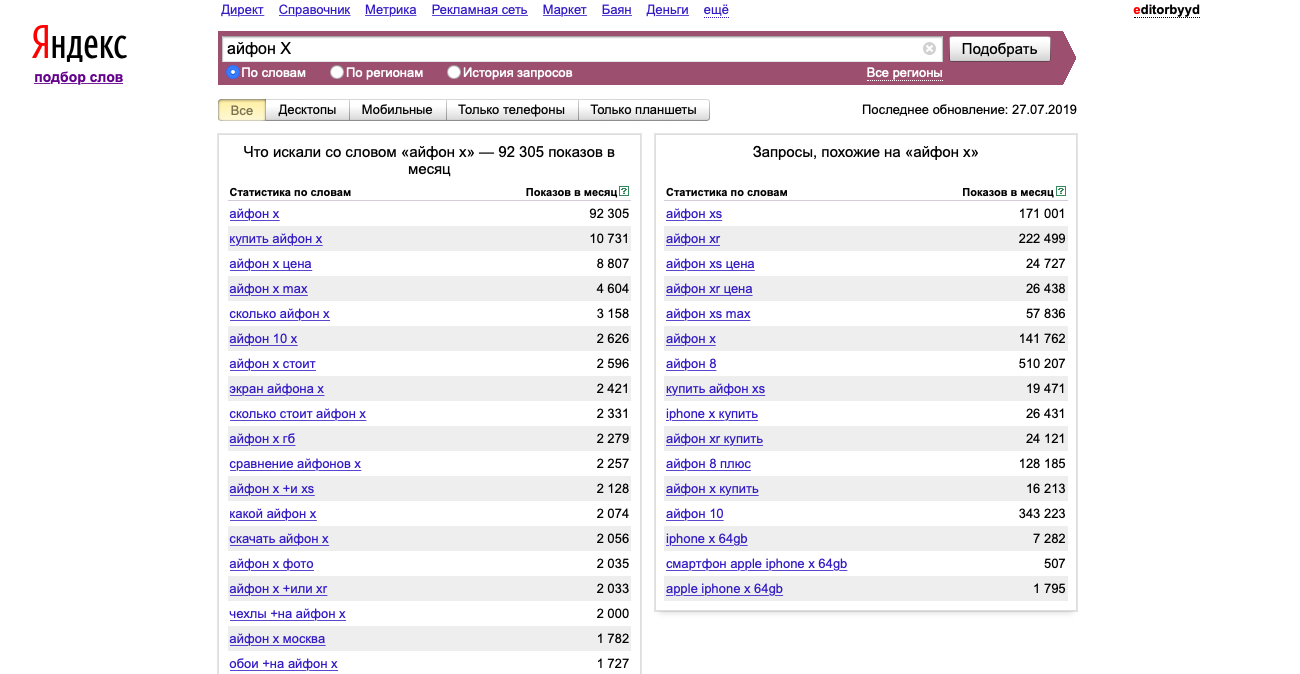This screenshot has width=1300, height=674.
Task: Open query 'сравнение айфонов х'
Action: (x=295, y=464)
